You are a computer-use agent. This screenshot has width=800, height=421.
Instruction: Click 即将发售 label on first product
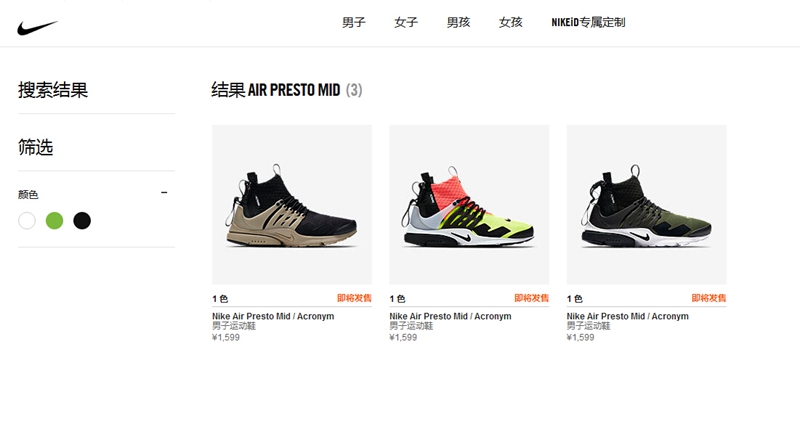(x=354, y=298)
